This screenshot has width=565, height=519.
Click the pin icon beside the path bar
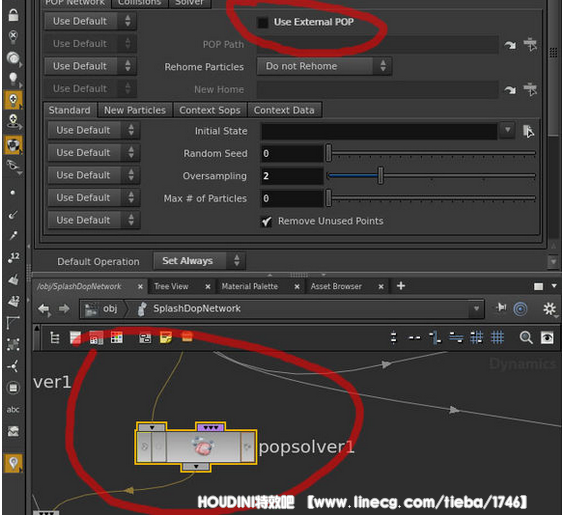pos(501,307)
